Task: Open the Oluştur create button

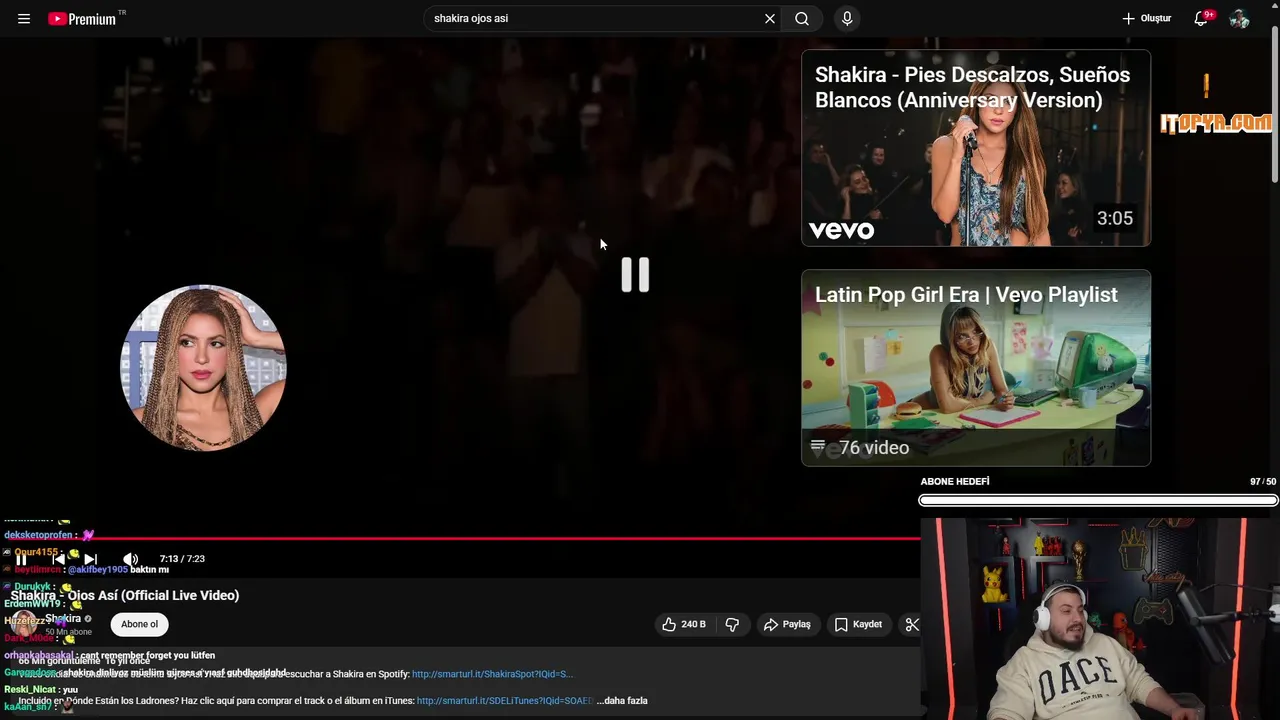Action: 1146,19
